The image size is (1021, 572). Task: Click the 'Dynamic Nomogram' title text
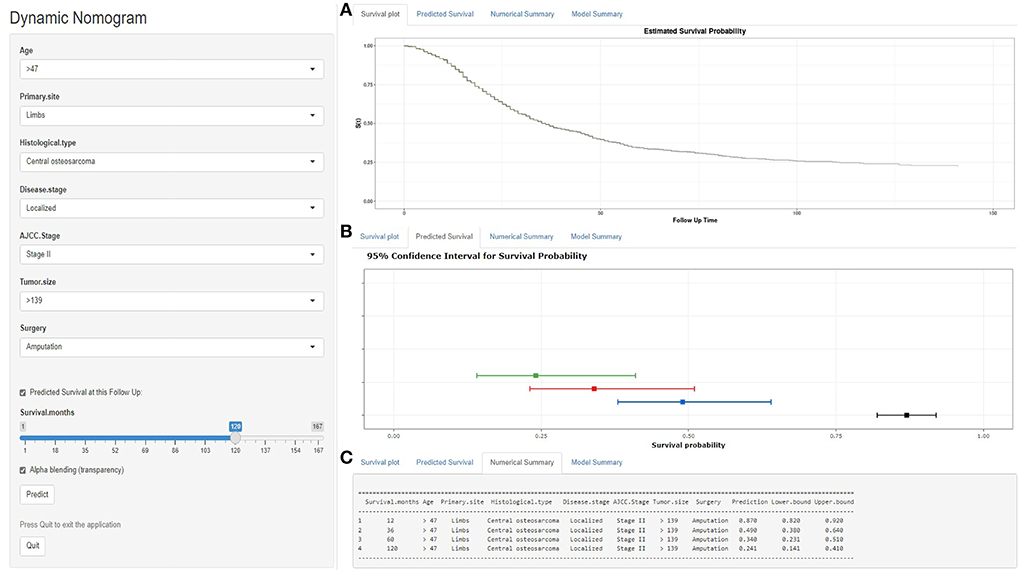click(x=78, y=18)
